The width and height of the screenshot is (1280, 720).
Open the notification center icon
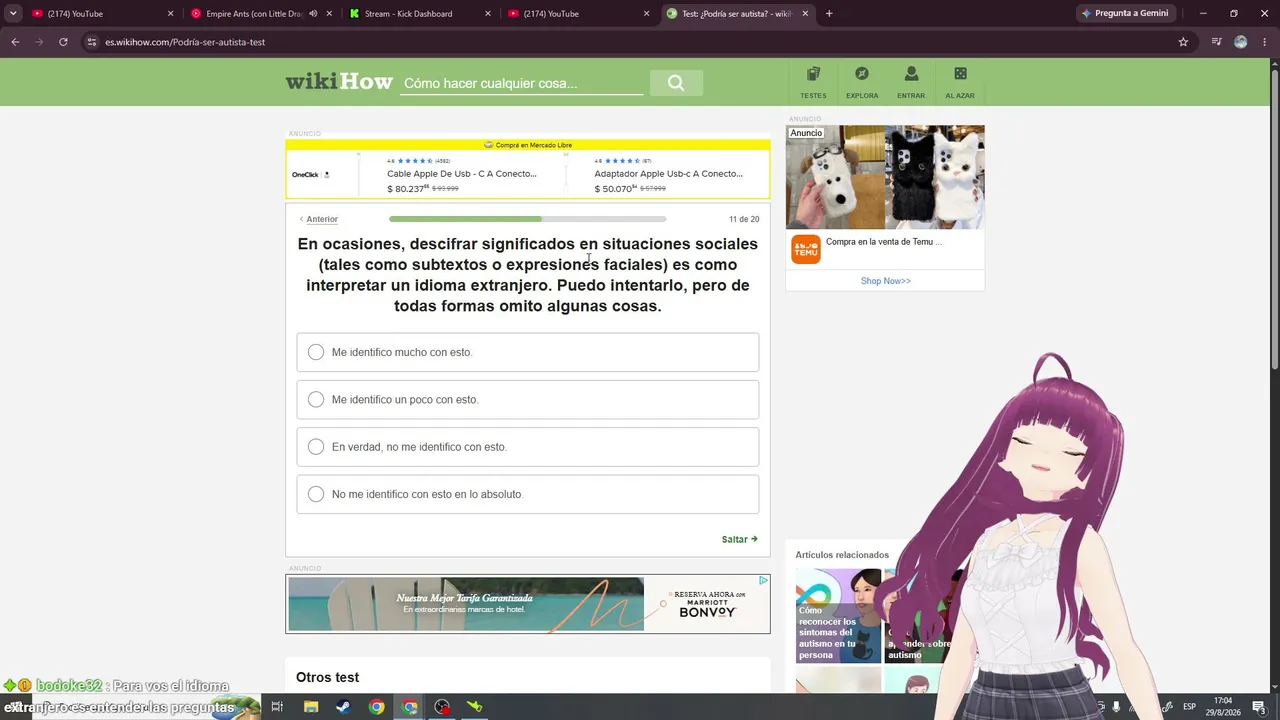(1259, 707)
